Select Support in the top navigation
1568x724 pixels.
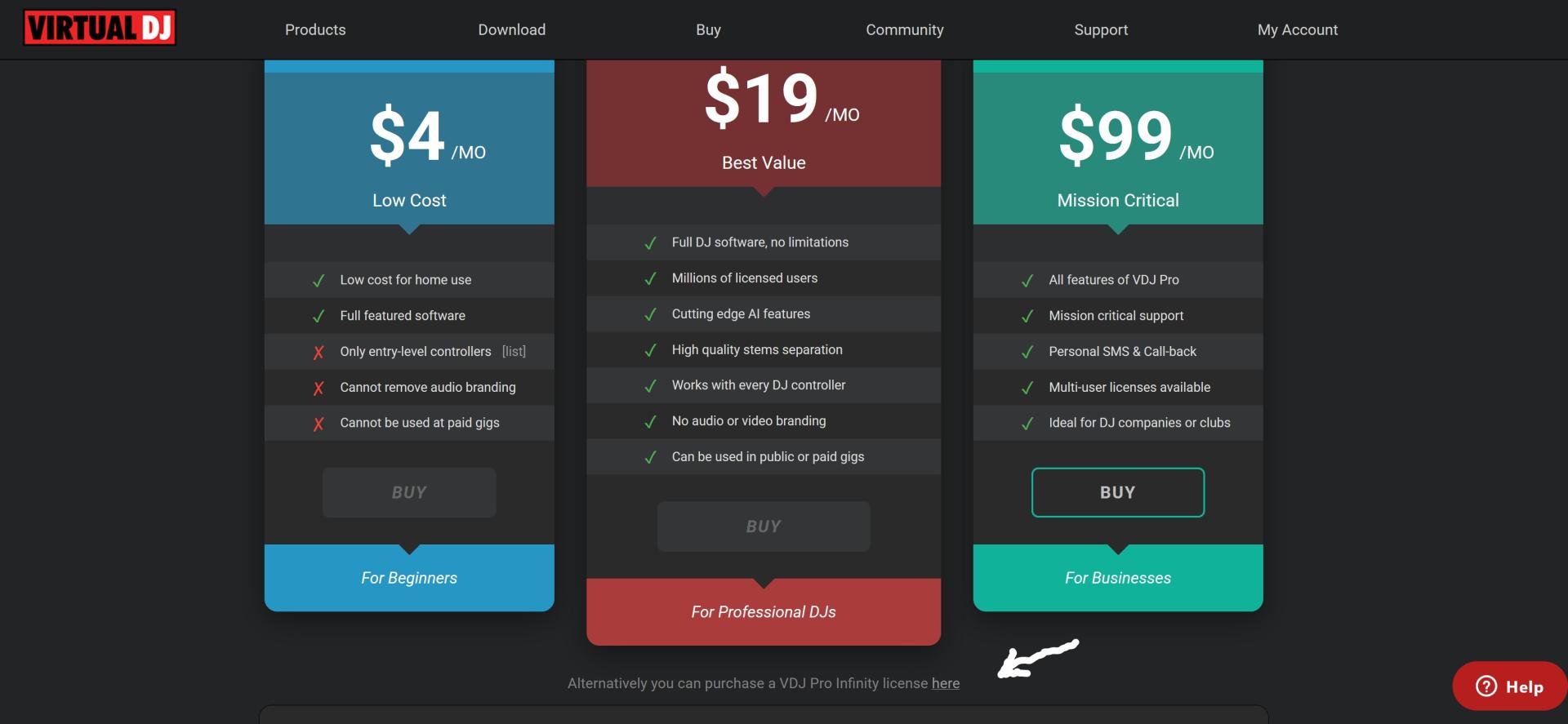(1101, 30)
